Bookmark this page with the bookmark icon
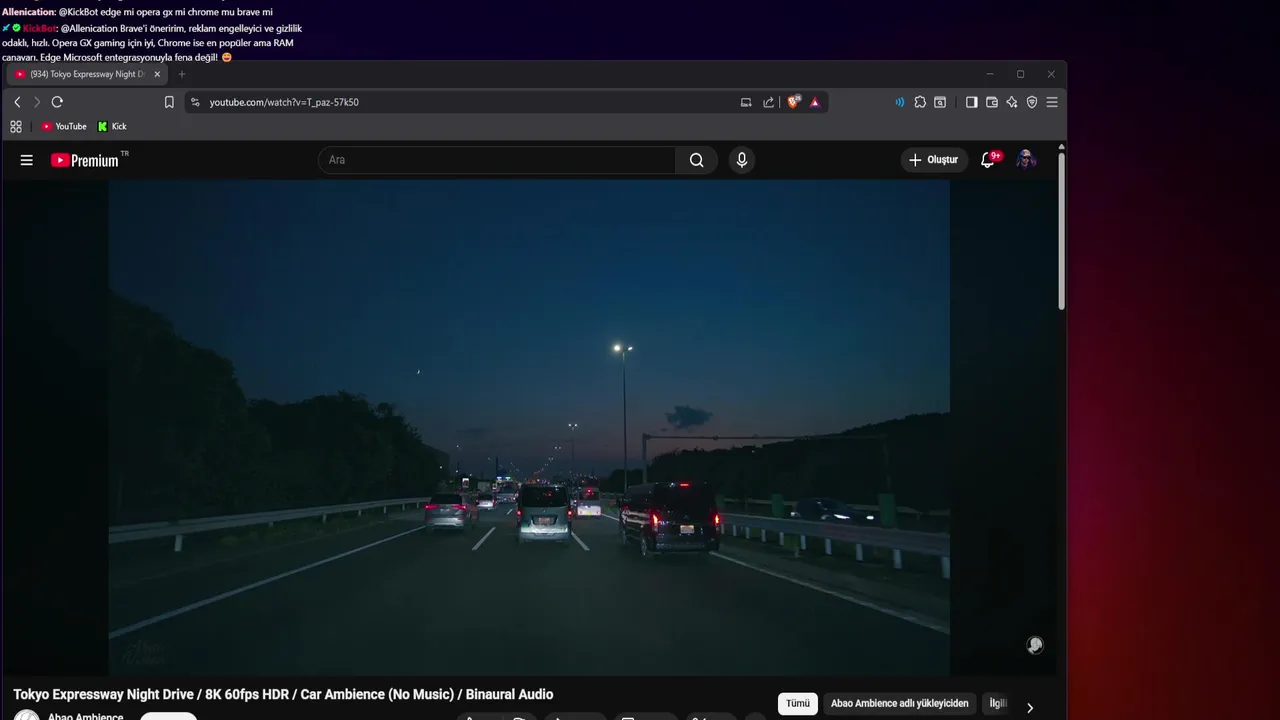This screenshot has height=720, width=1280. point(169,102)
